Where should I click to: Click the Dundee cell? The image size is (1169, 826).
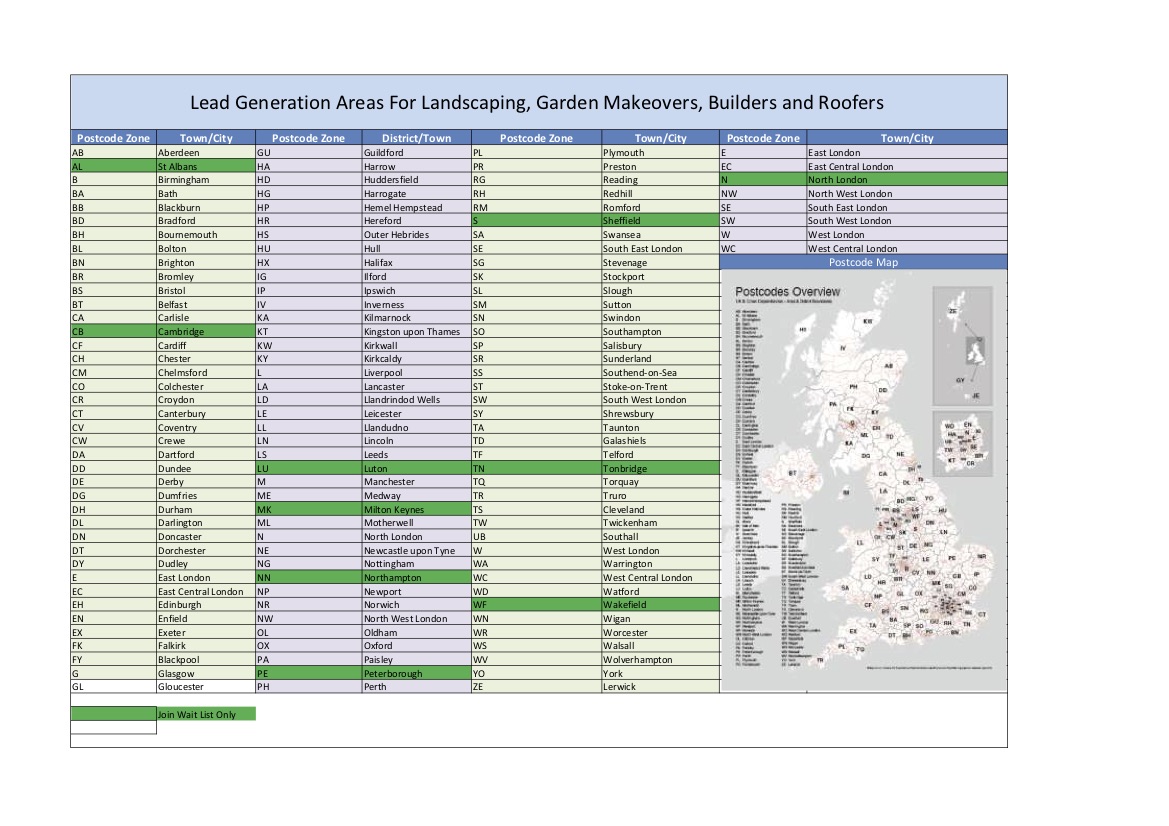pyautogui.click(x=206, y=469)
